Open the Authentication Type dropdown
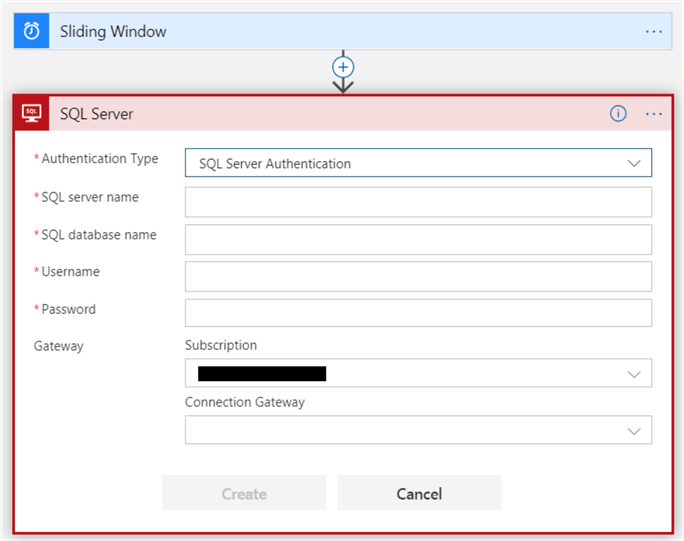 tap(418, 163)
